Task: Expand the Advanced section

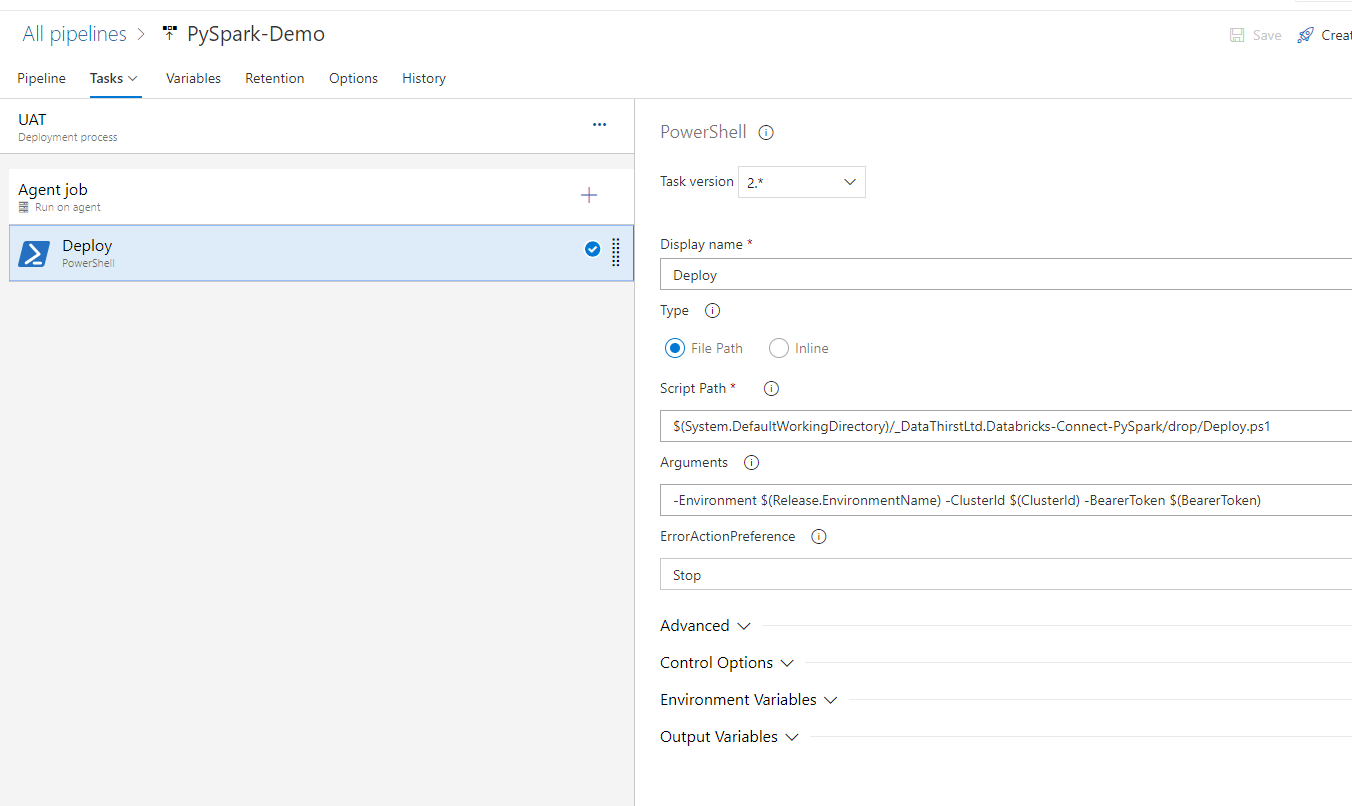Action: click(x=705, y=626)
